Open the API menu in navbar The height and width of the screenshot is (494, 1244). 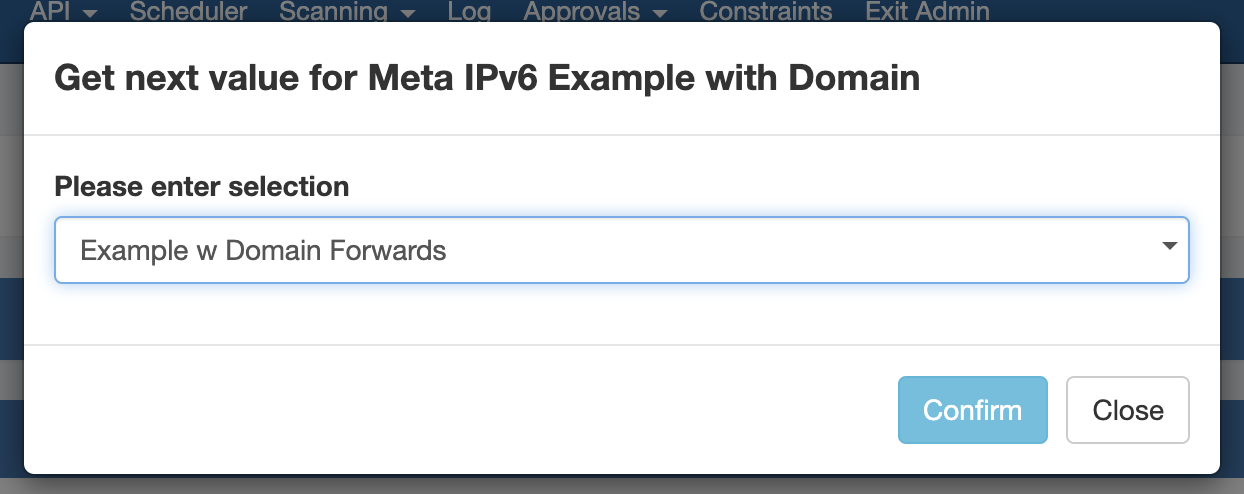[52, 12]
